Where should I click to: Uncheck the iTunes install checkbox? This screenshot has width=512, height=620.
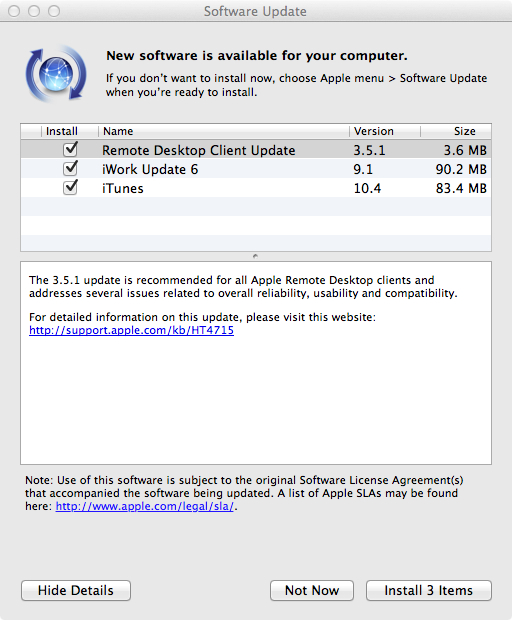[70, 187]
